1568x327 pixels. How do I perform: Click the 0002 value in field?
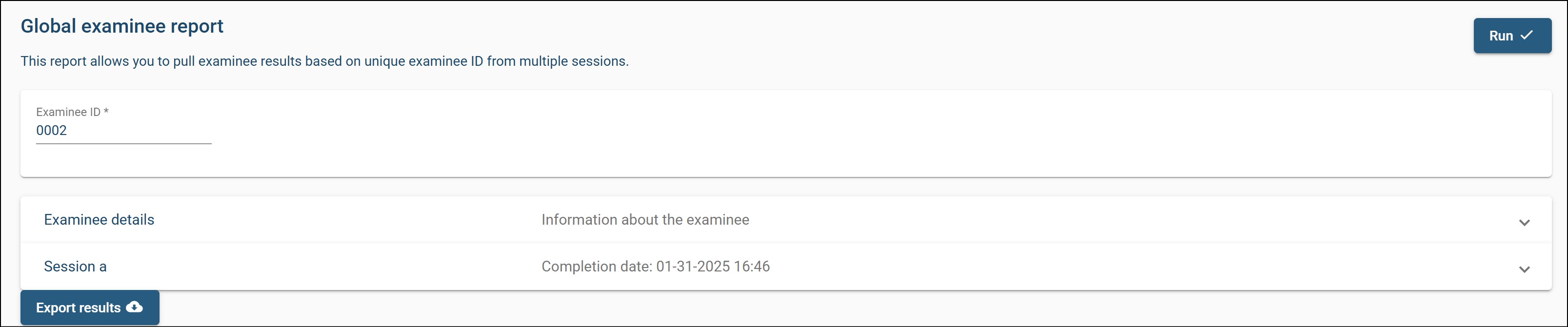52,131
